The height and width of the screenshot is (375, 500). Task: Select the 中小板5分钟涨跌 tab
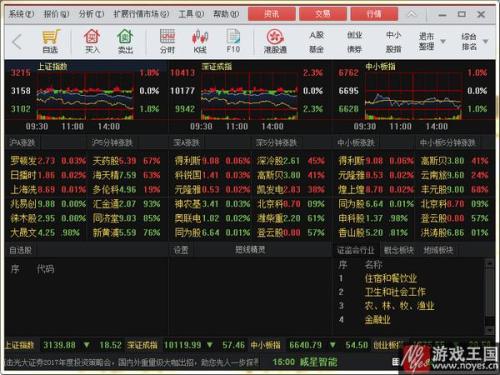(447, 143)
